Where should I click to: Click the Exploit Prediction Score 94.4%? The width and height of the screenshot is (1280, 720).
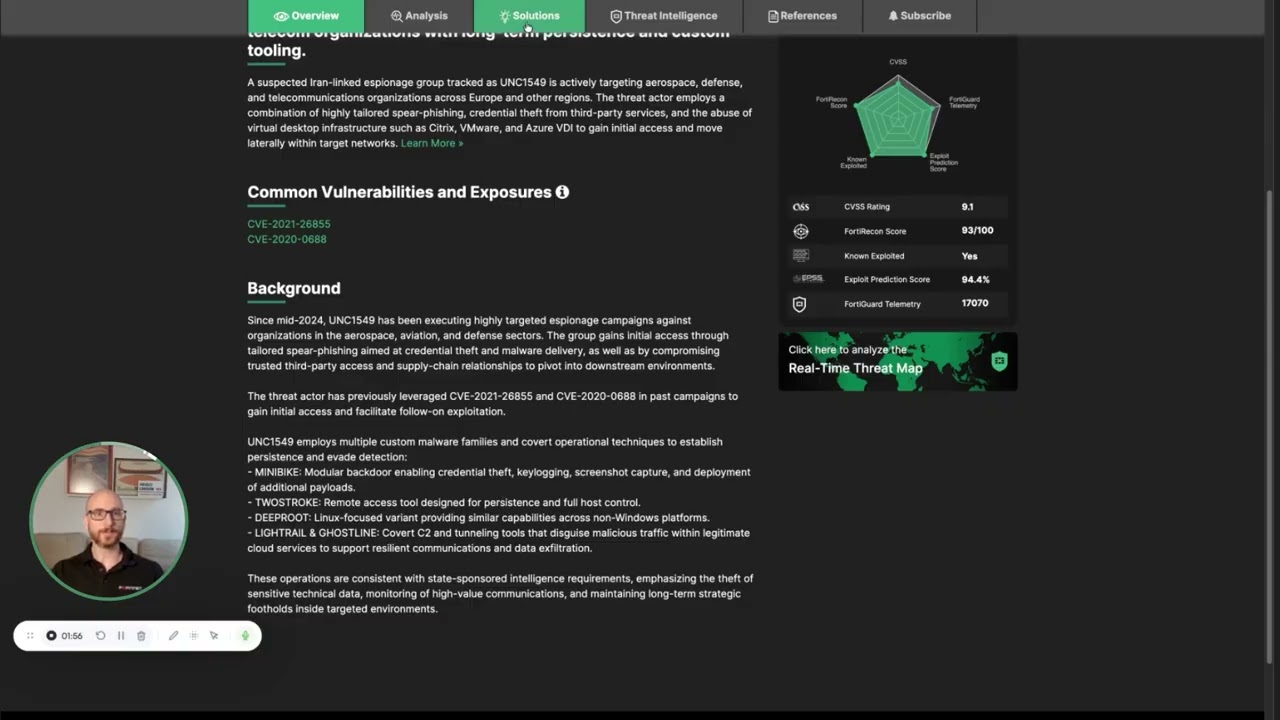coord(975,280)
